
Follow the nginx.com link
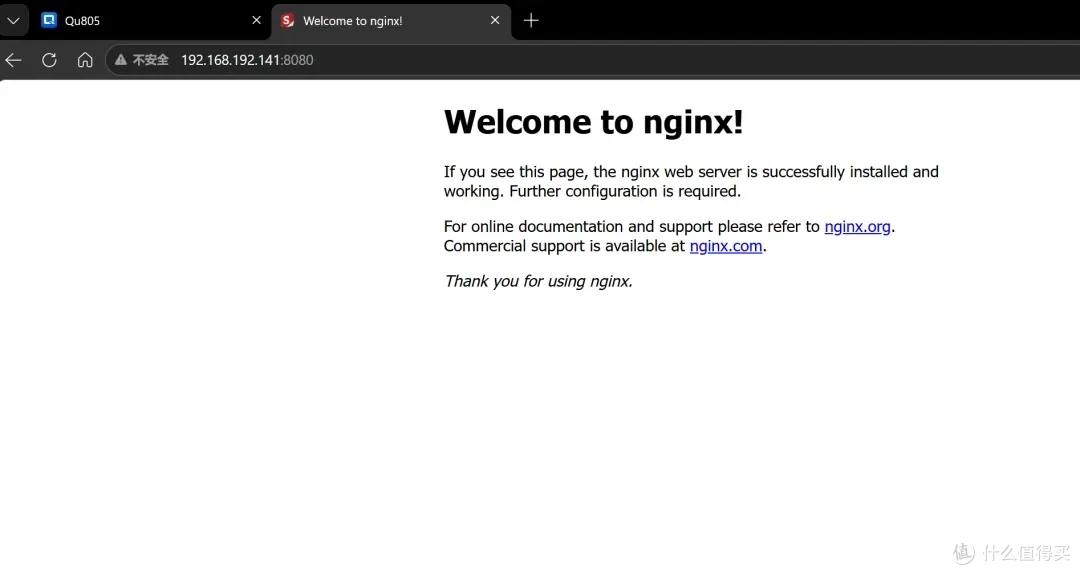click(726, 246)
